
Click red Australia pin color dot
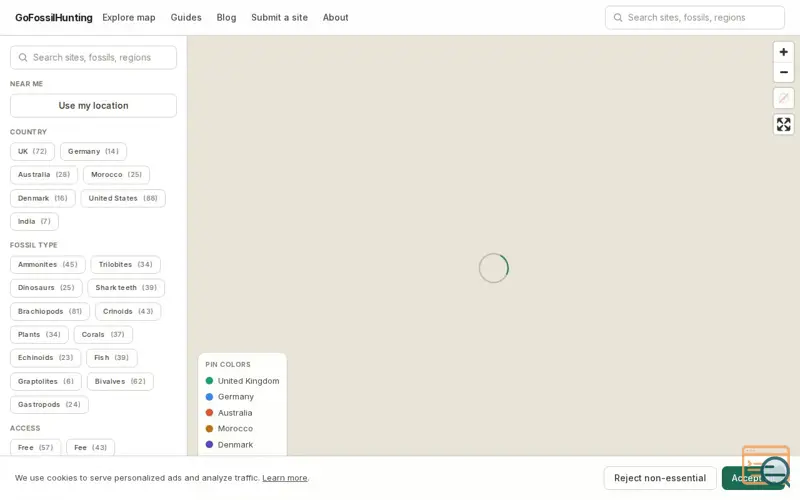(x=209, y=412)
